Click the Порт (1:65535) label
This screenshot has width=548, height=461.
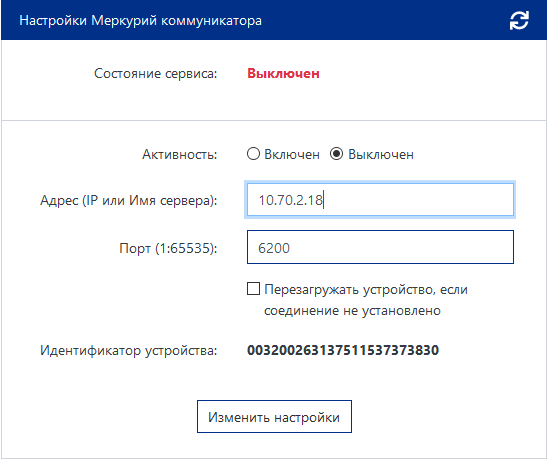click(x=168, y=248)
